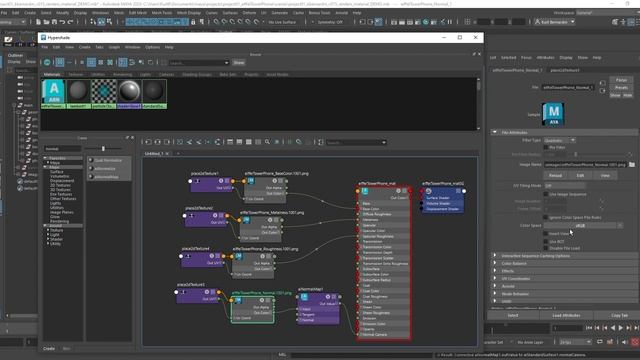
Task: Select the Untitled_1 graph tab
Action: coord(154,153)
